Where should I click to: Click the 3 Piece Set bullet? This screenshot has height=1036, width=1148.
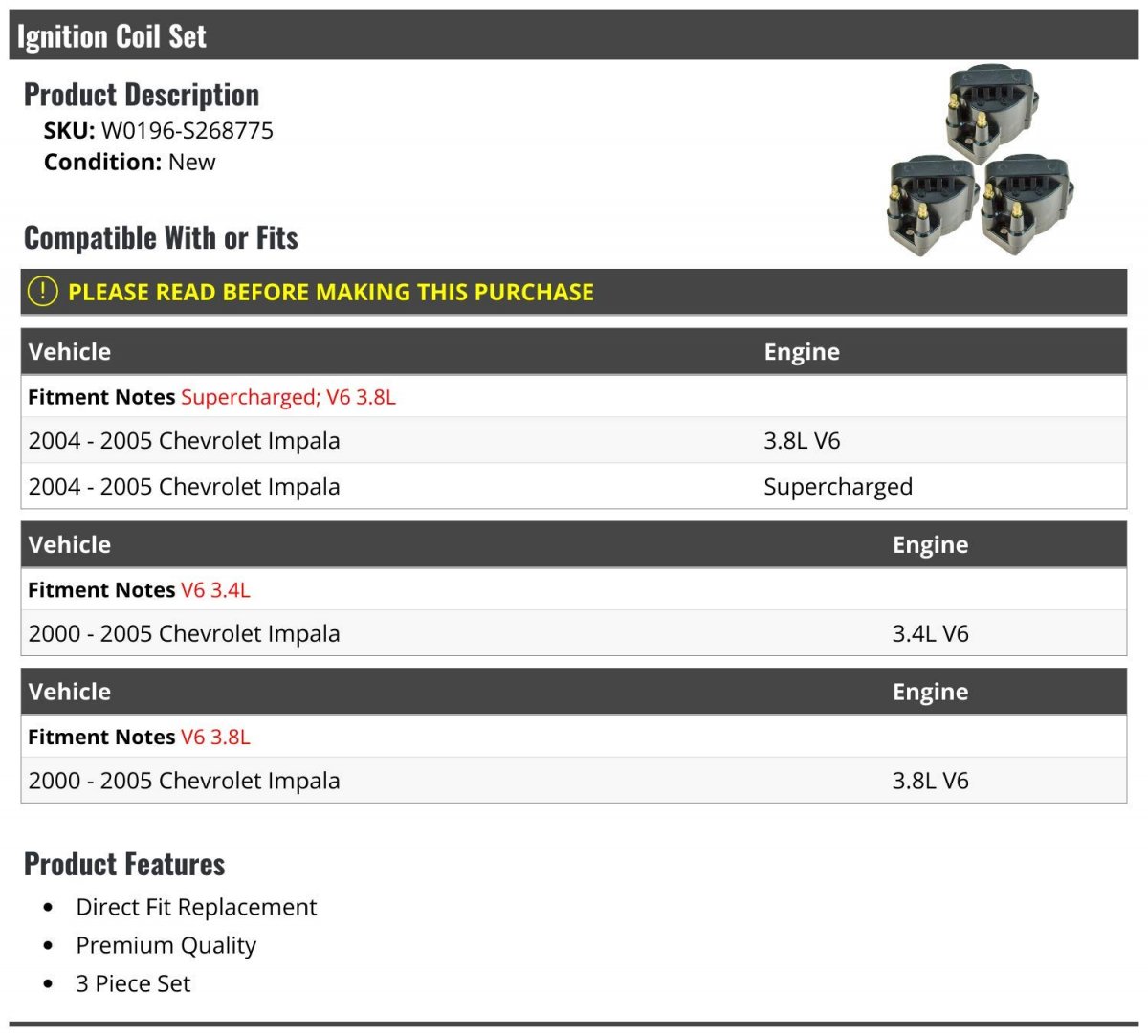(x=133, y=983)
